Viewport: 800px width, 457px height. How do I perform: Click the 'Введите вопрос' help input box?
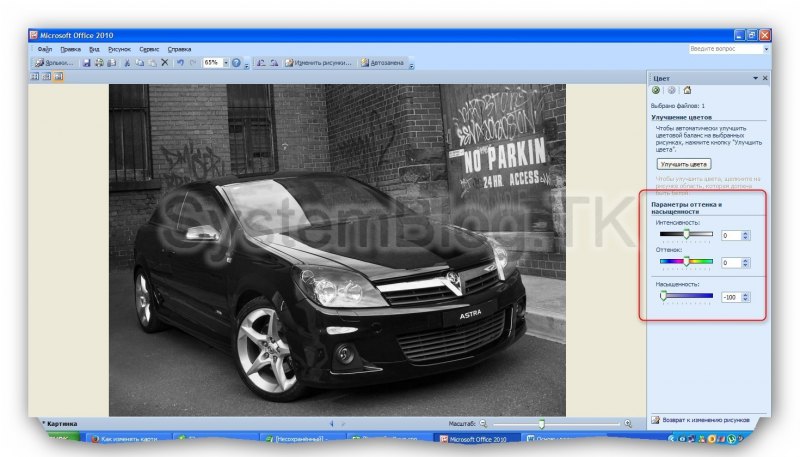coord(725,49)
